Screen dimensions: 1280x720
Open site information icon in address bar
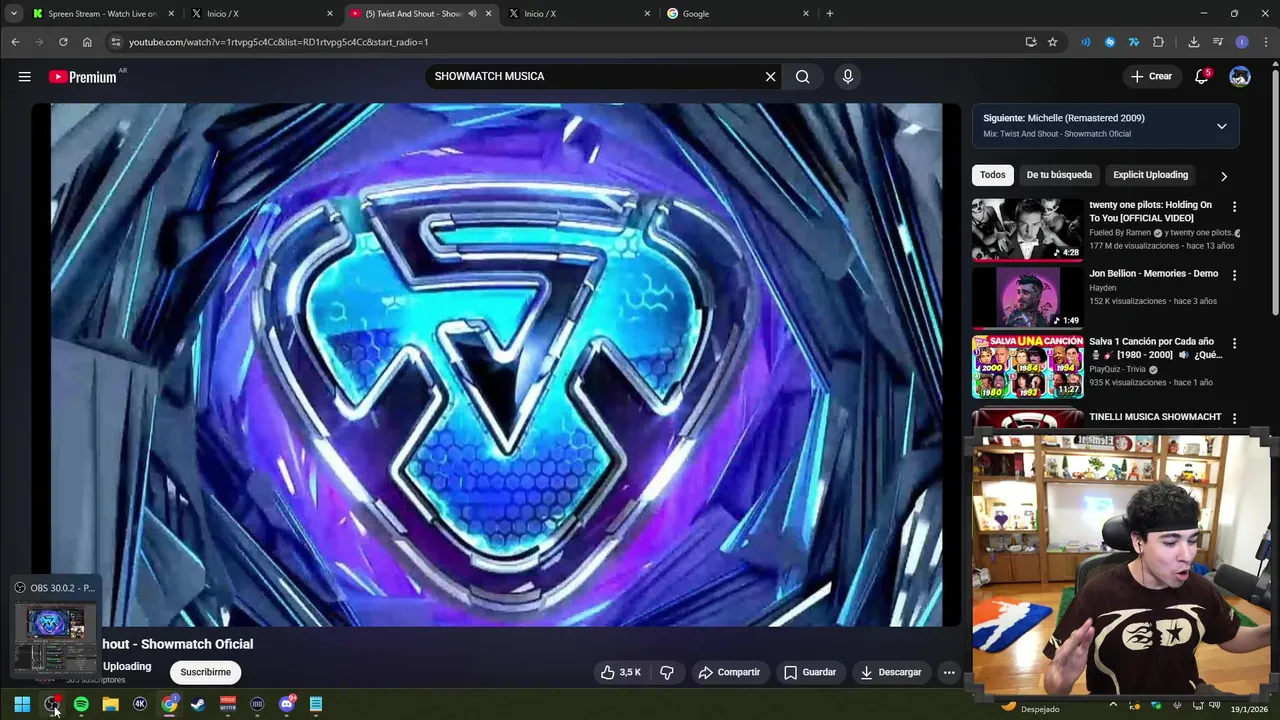point(116,42)
